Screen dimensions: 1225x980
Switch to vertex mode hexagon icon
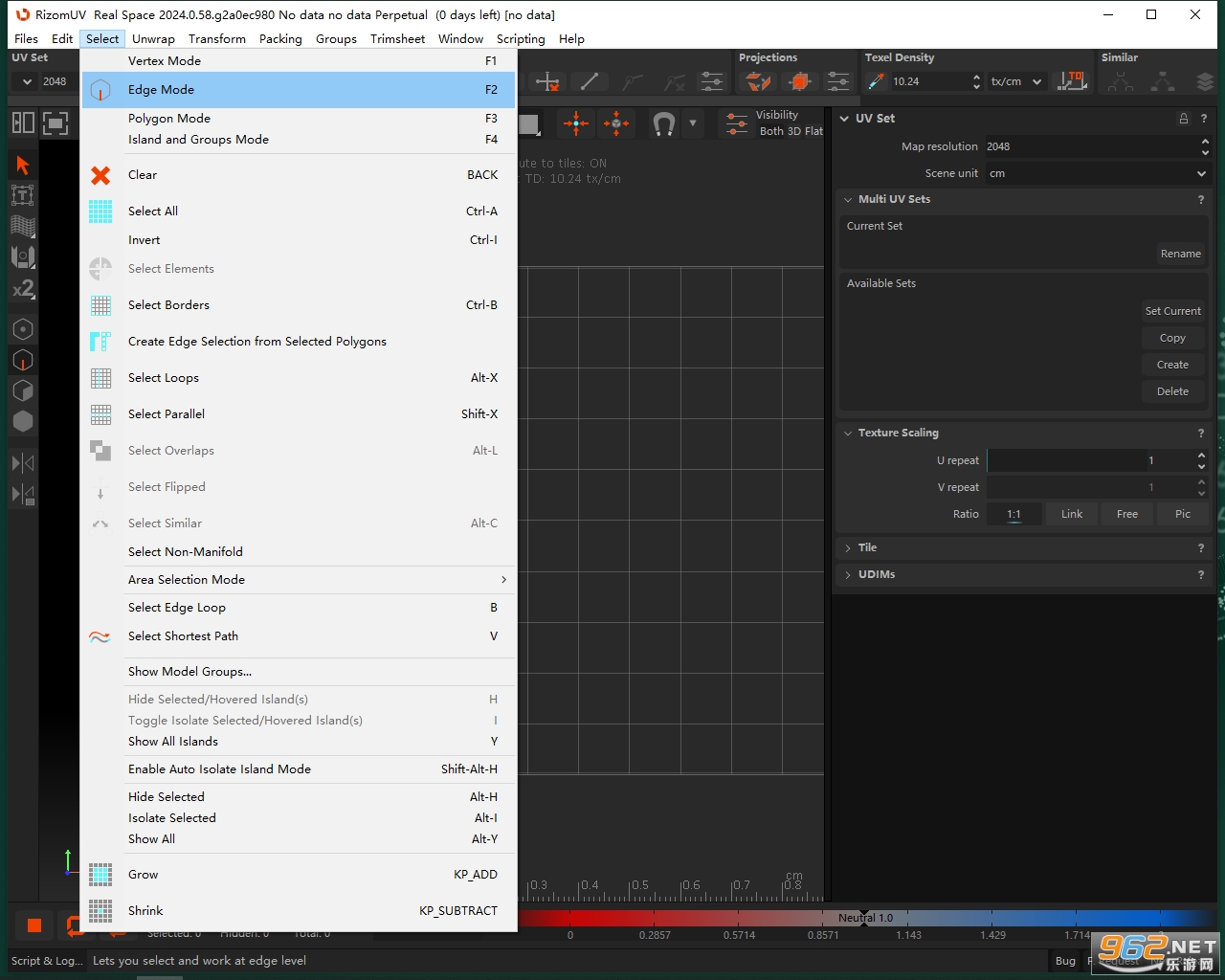[23, 329]
